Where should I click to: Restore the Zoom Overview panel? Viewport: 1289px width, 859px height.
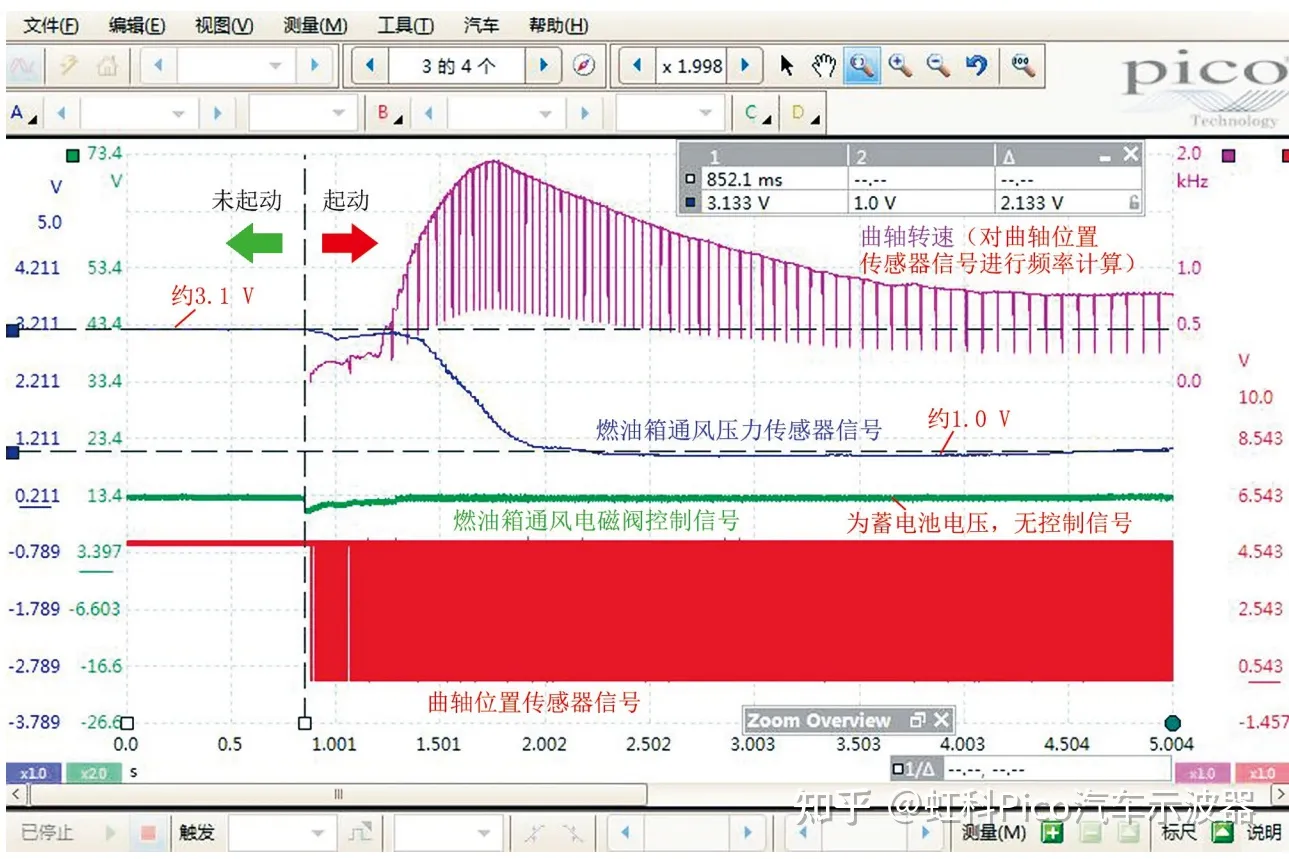pos(918,720)
